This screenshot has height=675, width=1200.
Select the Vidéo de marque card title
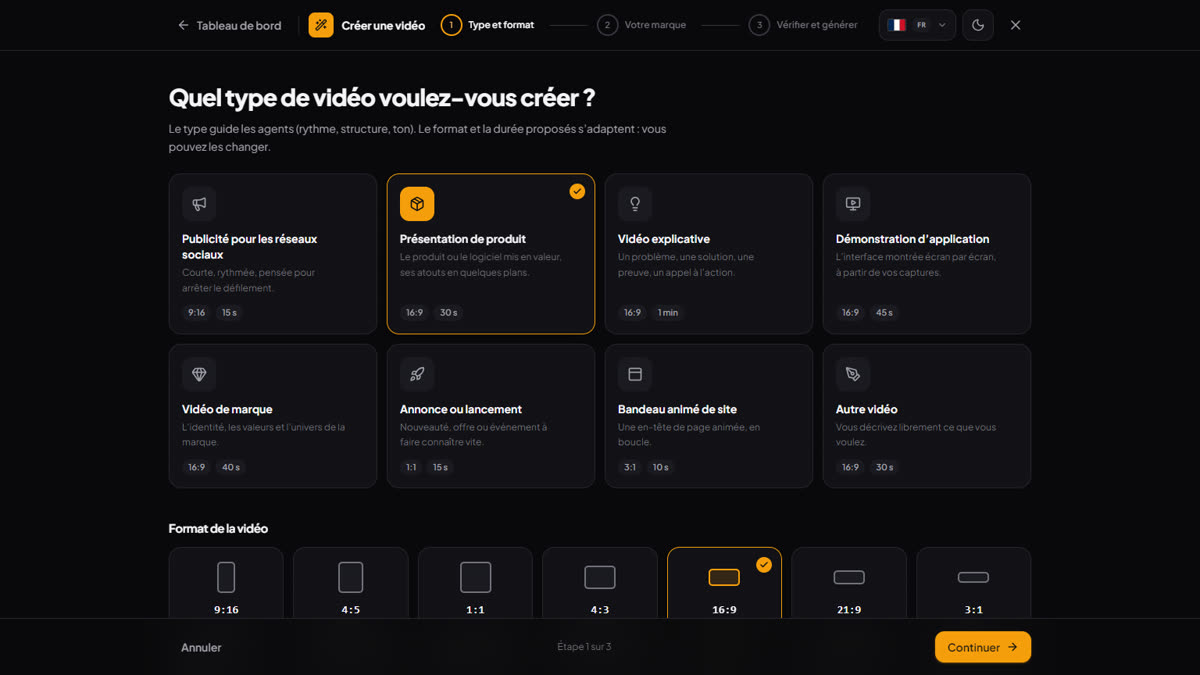point(227,409)
